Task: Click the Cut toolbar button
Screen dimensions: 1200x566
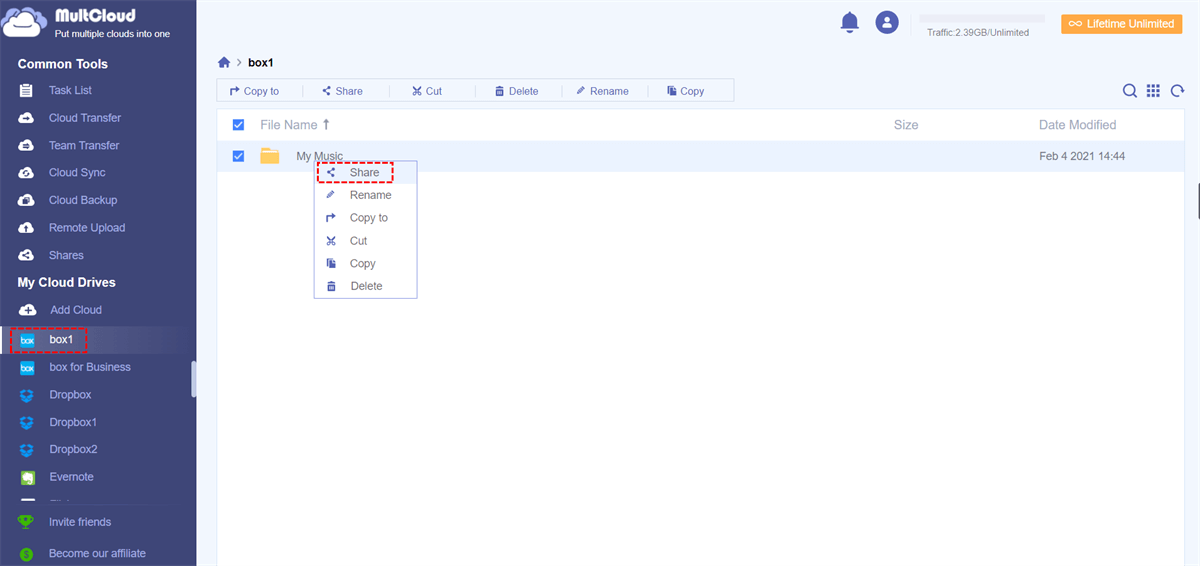Action: [426, 91]
